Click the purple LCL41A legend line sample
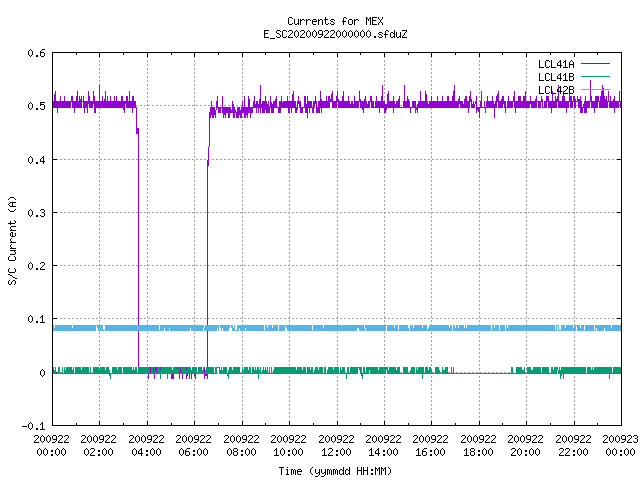Image resolution: width=640 pixels, height=480 pixels. (595, 64)
